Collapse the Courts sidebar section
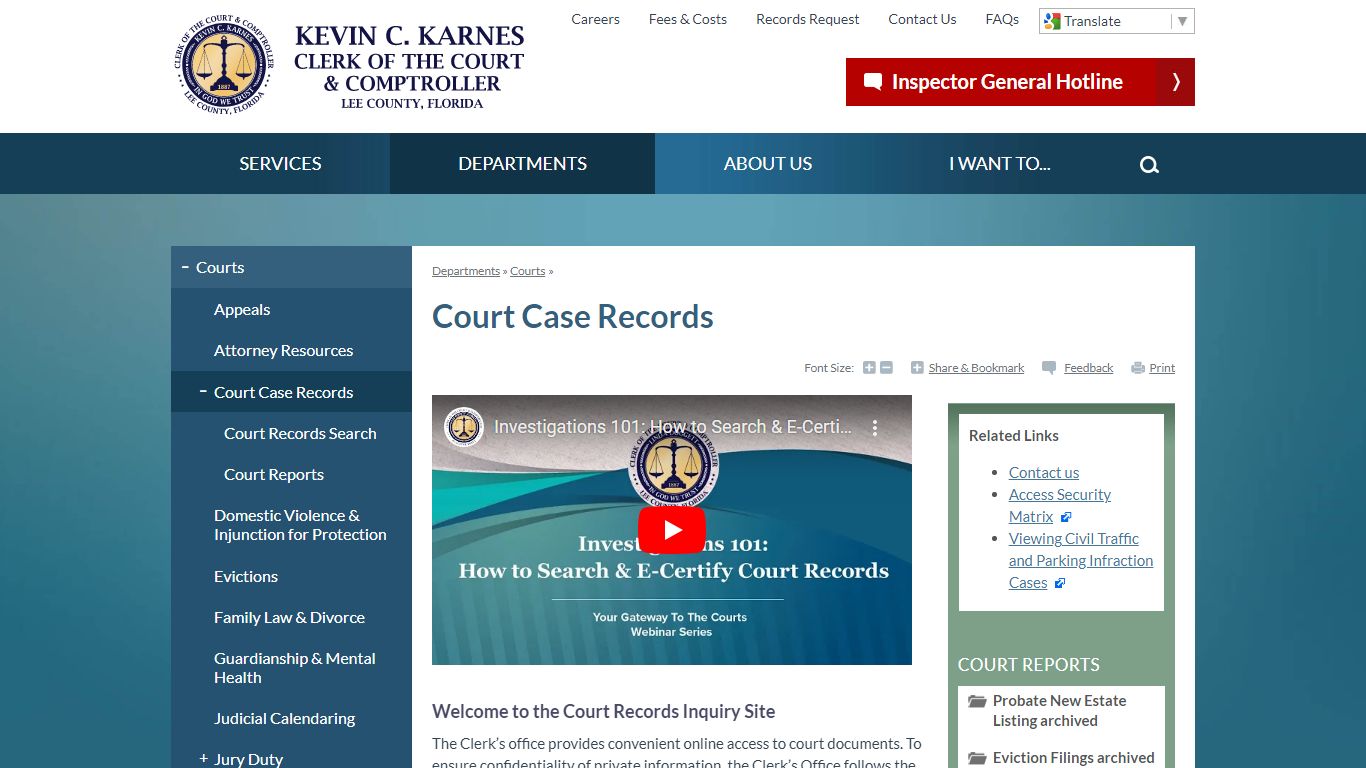Viewport: 1366px width, 768px height. (185, 267)
